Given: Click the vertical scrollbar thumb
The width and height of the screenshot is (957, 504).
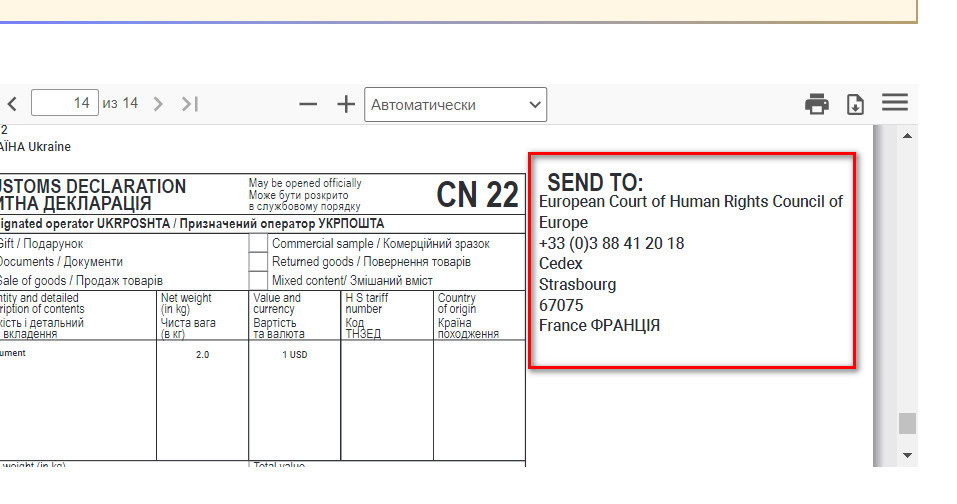Looking at the screenshot, I should tap(907, 423).
